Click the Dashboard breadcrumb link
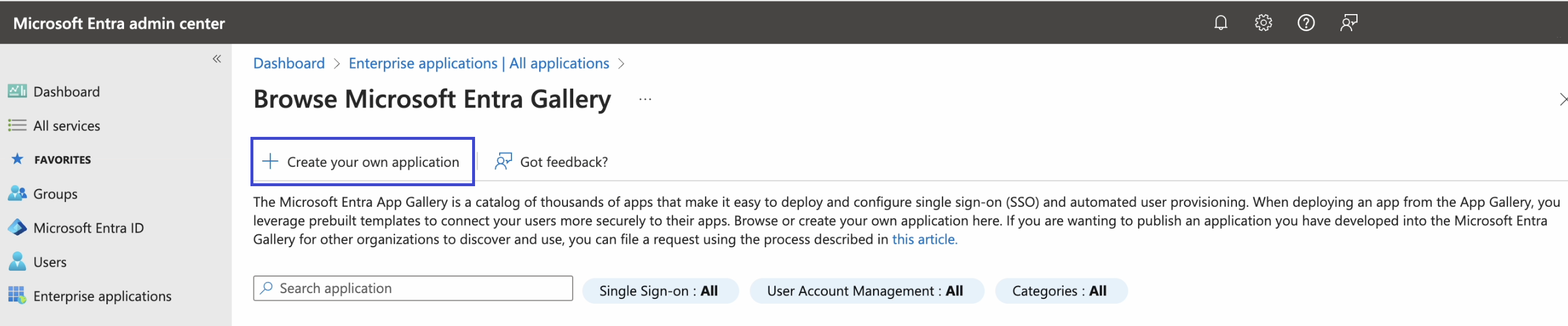This screenshot has width=1568, height=326. (x=289, y=63)
